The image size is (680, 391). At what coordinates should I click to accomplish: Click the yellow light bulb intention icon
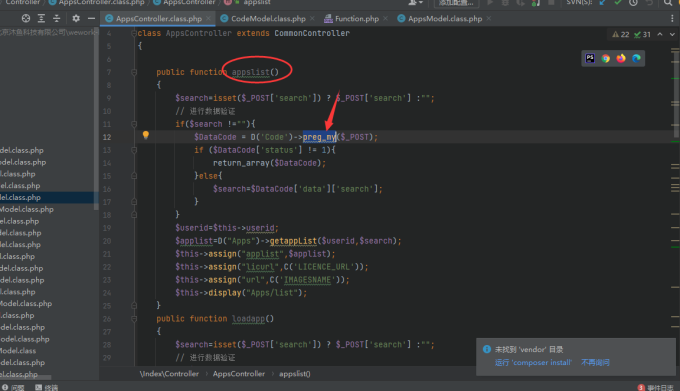[146, 135]
